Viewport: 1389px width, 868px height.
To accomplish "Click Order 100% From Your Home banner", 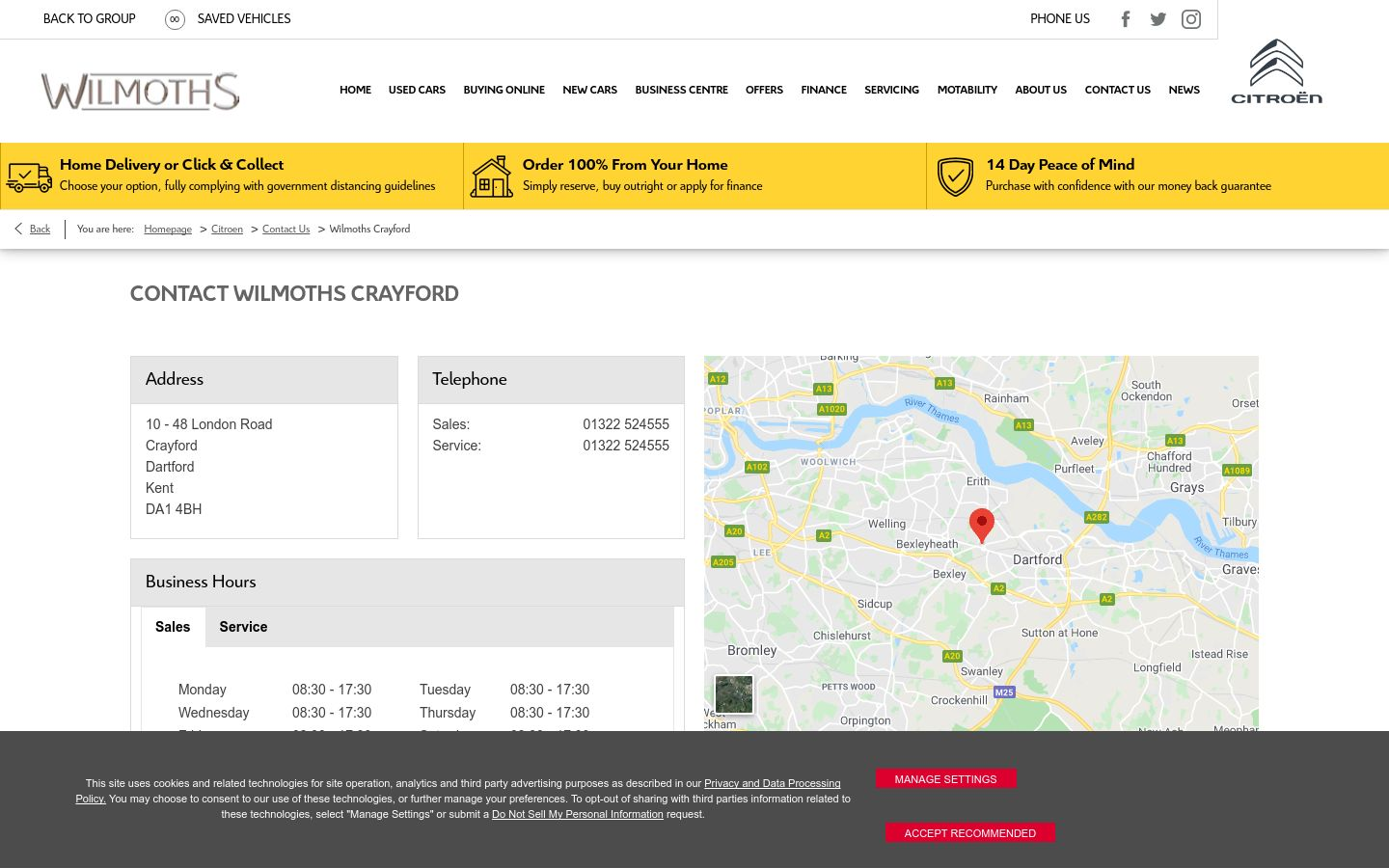I will click(694, 176).
